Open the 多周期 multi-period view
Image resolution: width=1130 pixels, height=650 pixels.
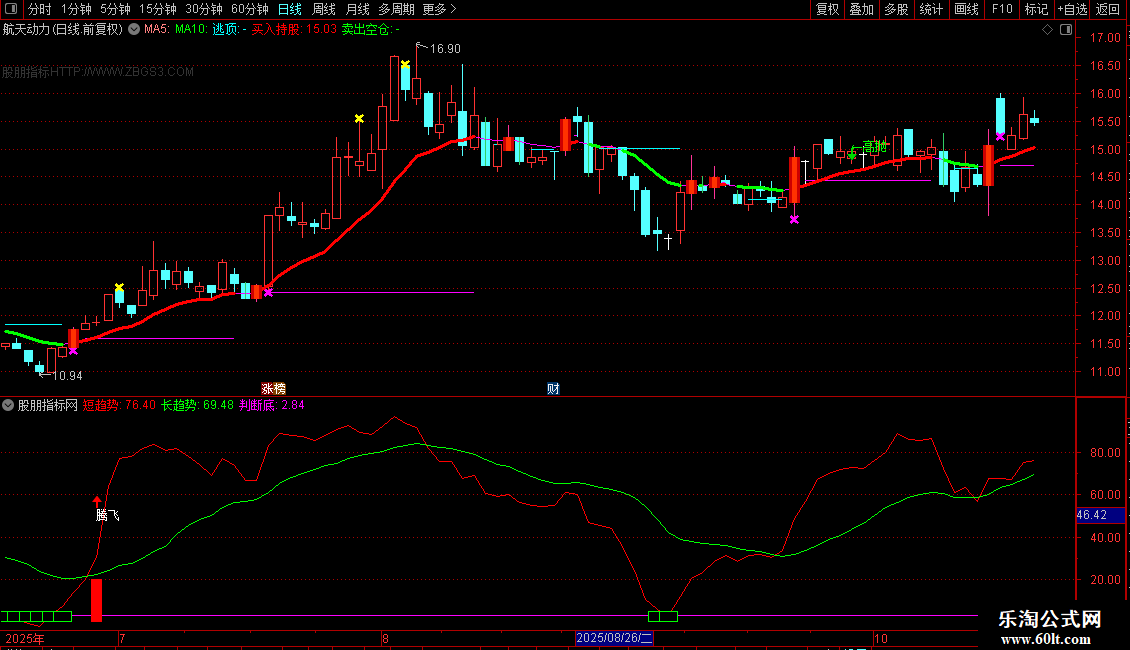[396, 9]
